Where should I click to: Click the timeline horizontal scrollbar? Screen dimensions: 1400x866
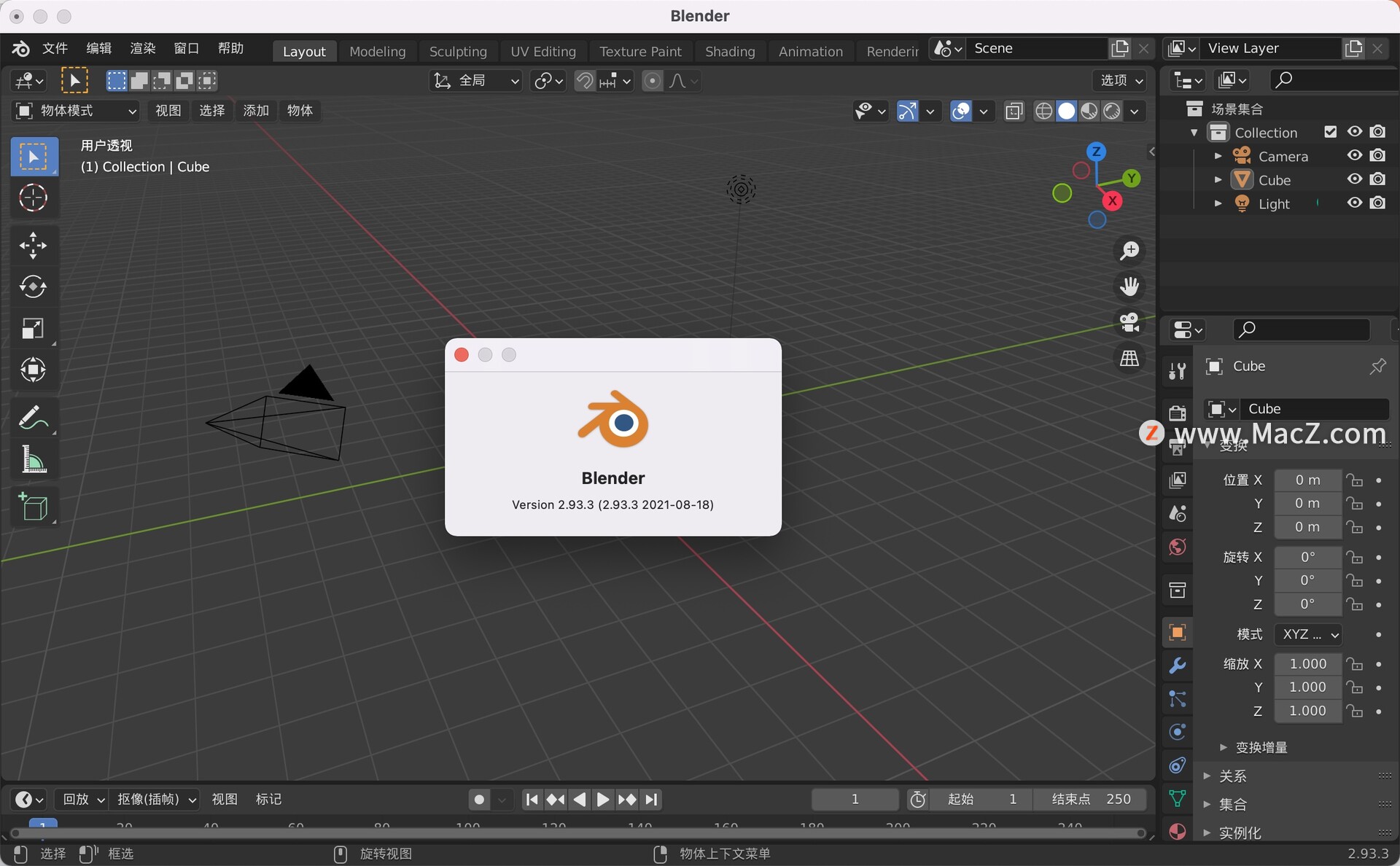tap(577, 833)
